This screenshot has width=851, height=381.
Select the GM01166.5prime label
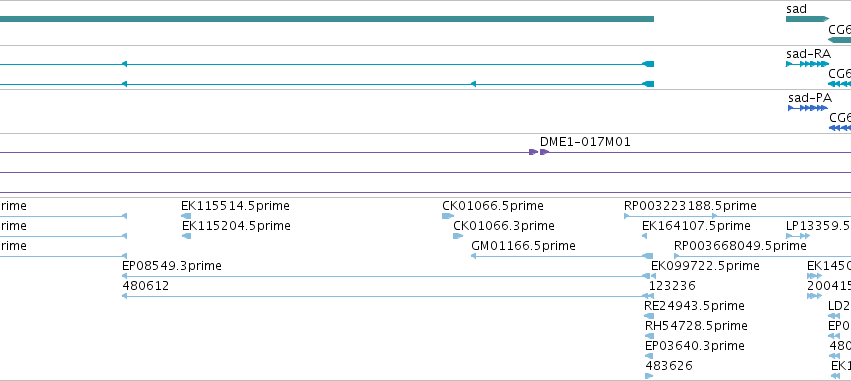[523, 246]
